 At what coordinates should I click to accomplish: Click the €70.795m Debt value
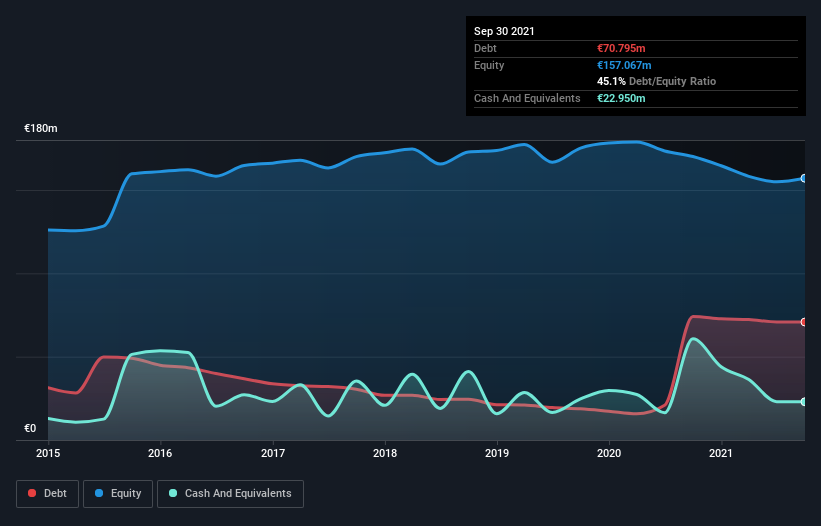[x=621, y=48]
